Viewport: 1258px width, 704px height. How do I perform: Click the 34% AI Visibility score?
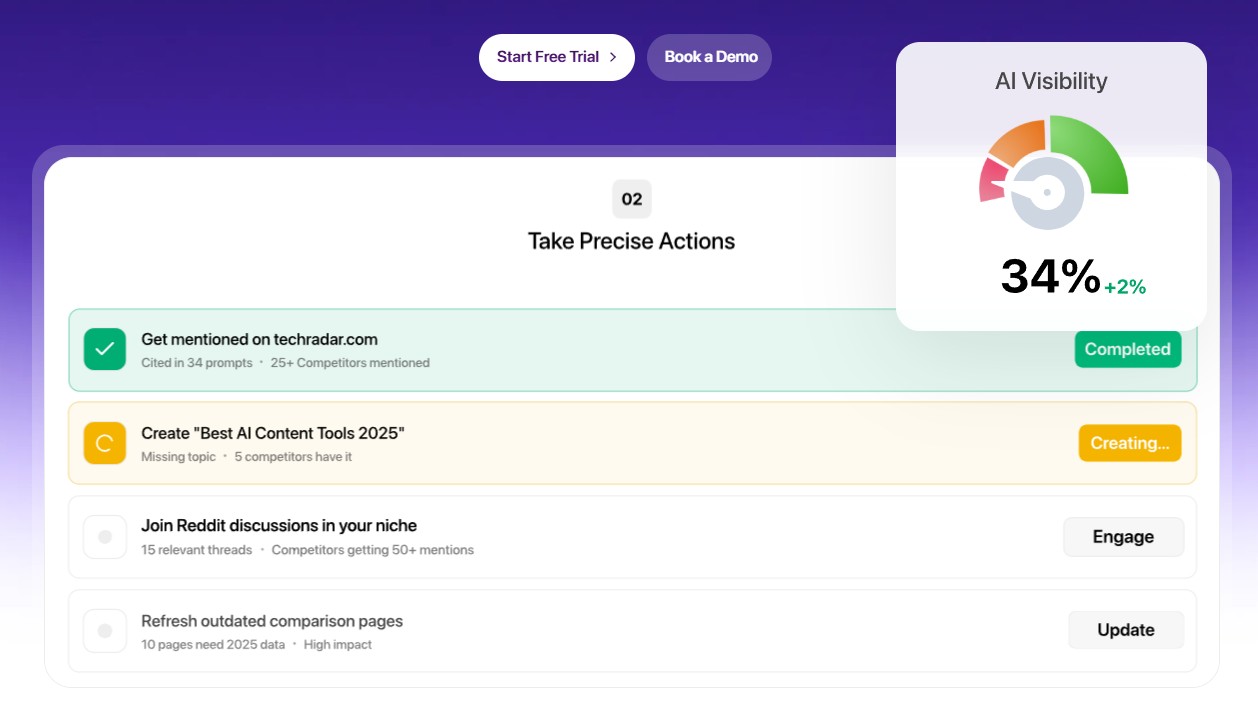click(1050, 277)
